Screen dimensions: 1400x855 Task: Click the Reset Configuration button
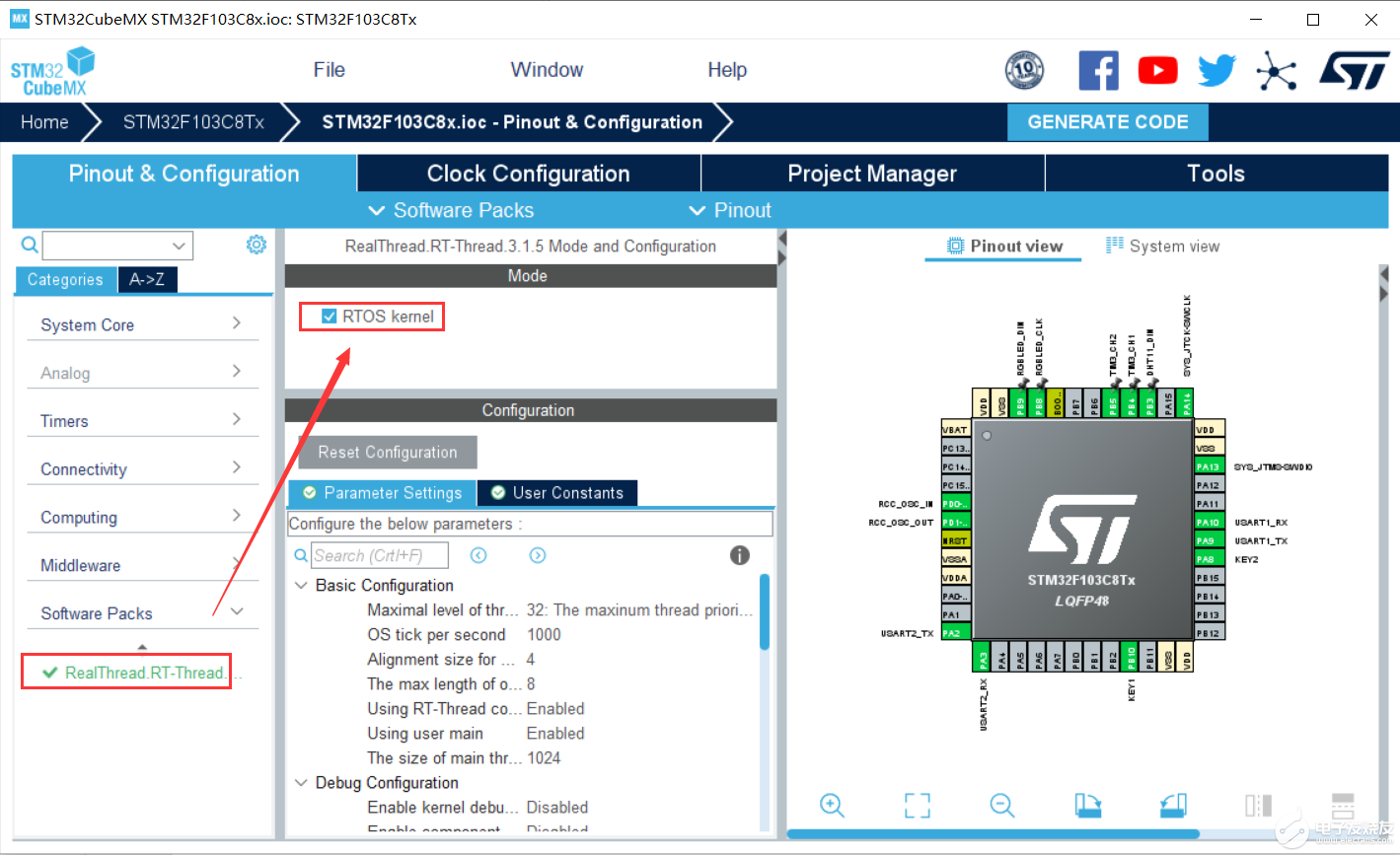coord(388,453)
